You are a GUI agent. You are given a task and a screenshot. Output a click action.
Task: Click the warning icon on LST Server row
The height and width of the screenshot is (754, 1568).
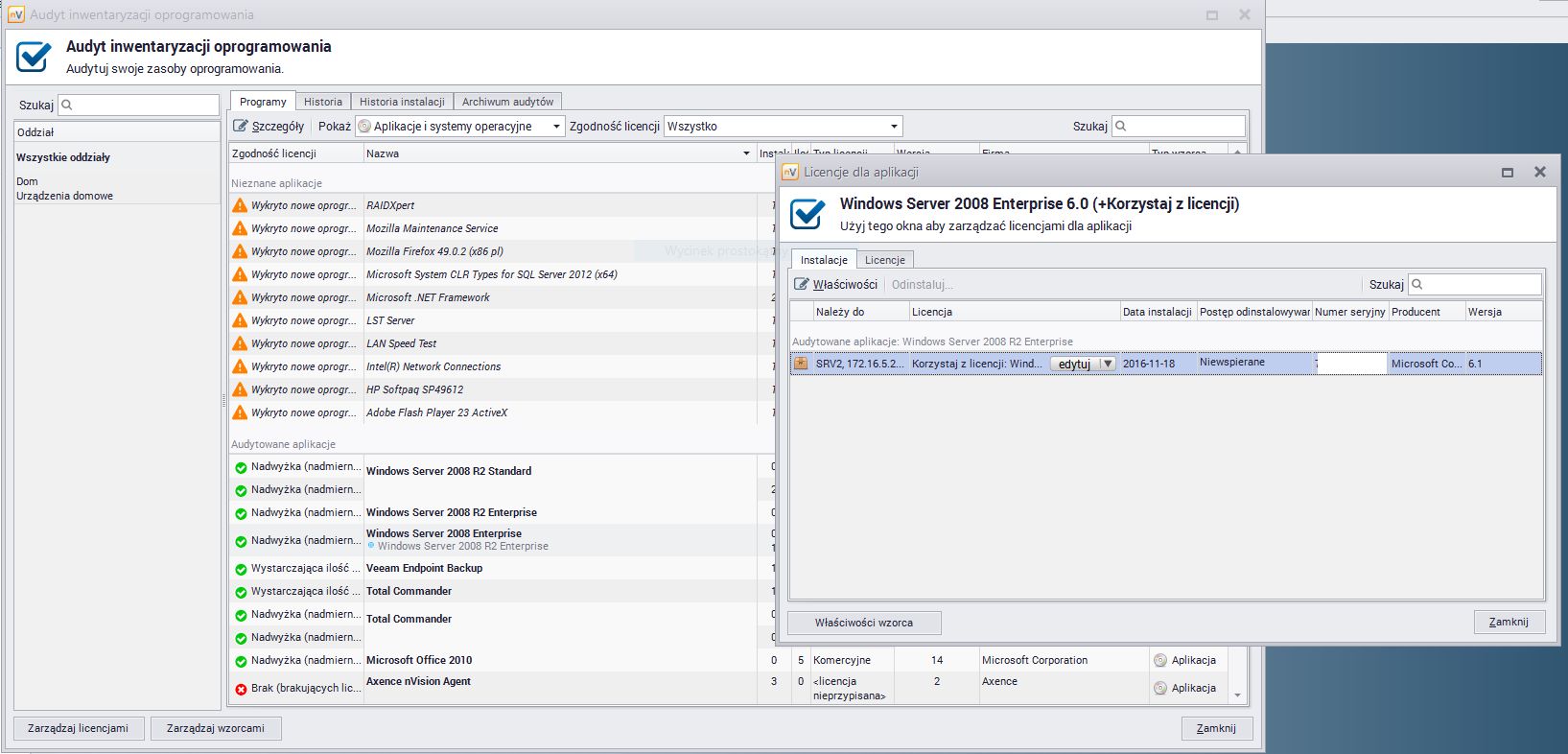click(240, 320)
